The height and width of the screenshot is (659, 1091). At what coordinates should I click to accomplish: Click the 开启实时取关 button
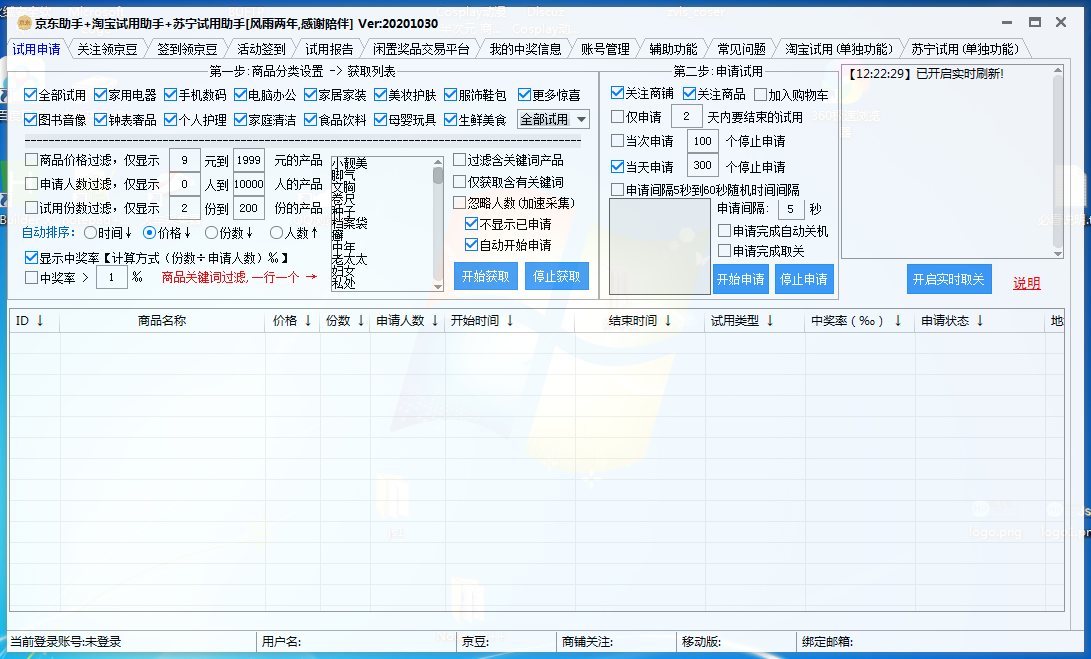tap(948, 279)
